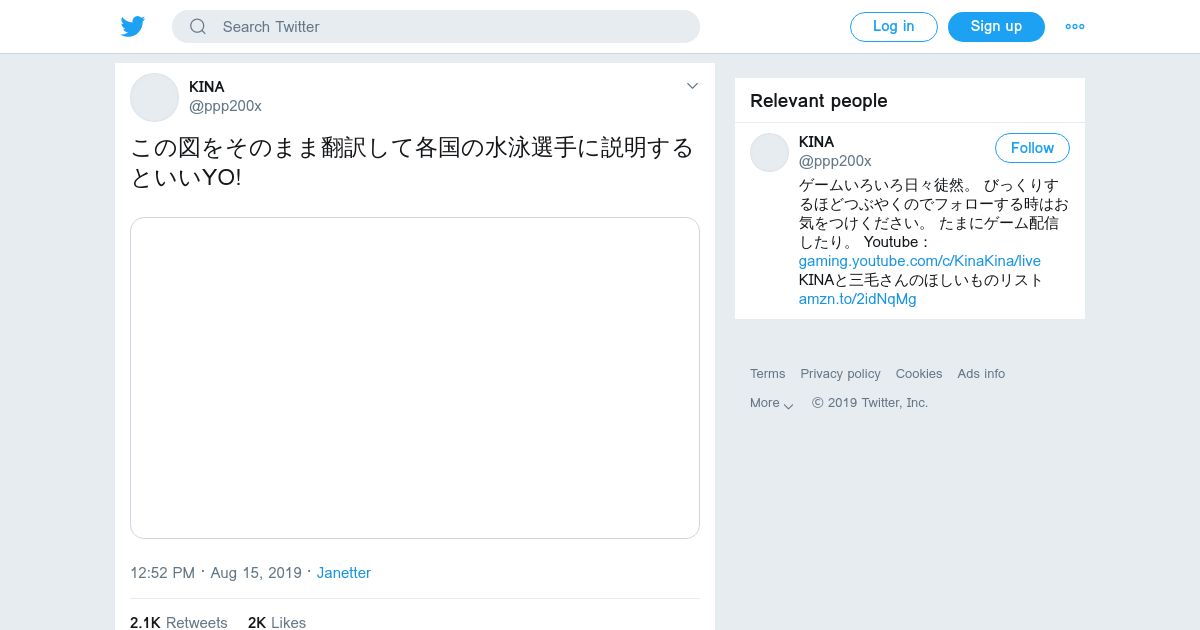Open the Cookies footer link
Viewport: 1200px width, 630px height.
coord(919,374)
